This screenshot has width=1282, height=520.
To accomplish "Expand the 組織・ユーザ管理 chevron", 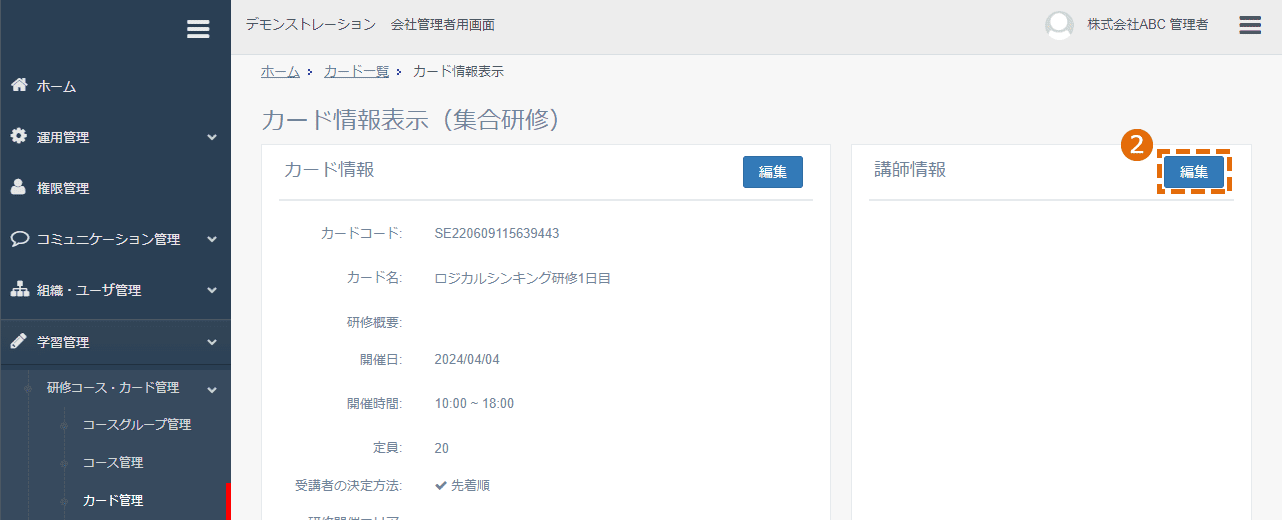I will 212,291.
